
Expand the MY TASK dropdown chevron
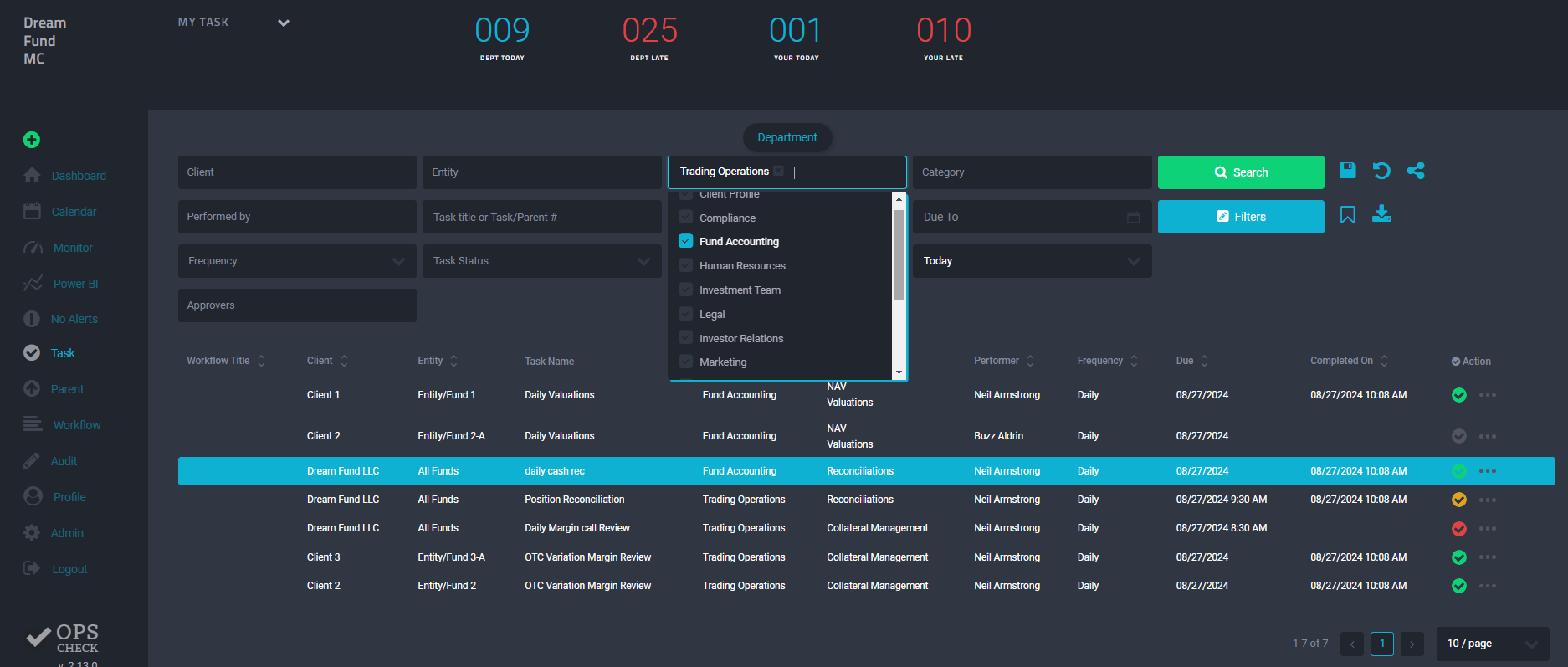click(x=284, y=23)
